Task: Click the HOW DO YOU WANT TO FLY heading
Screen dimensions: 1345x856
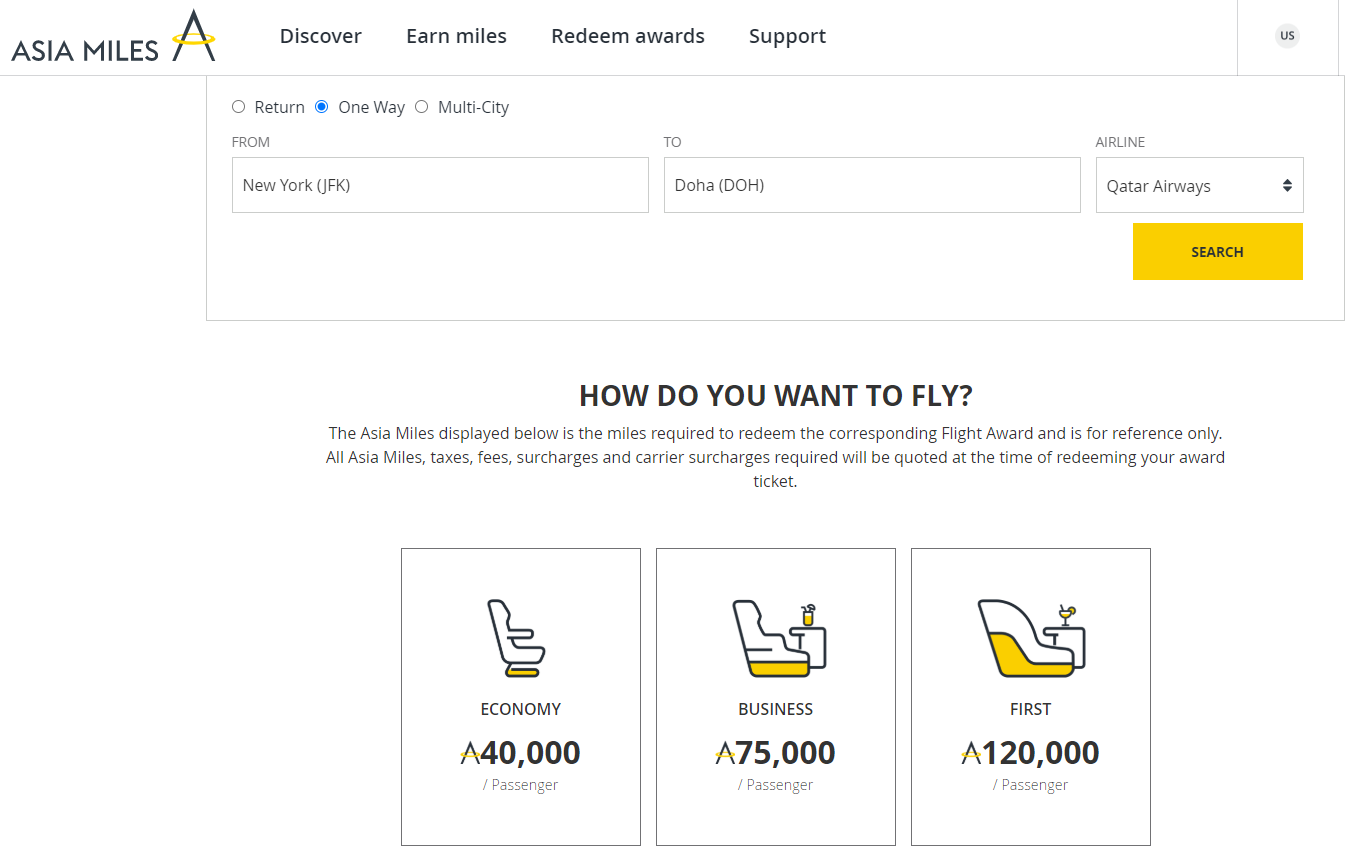Action: pos(776,396)
